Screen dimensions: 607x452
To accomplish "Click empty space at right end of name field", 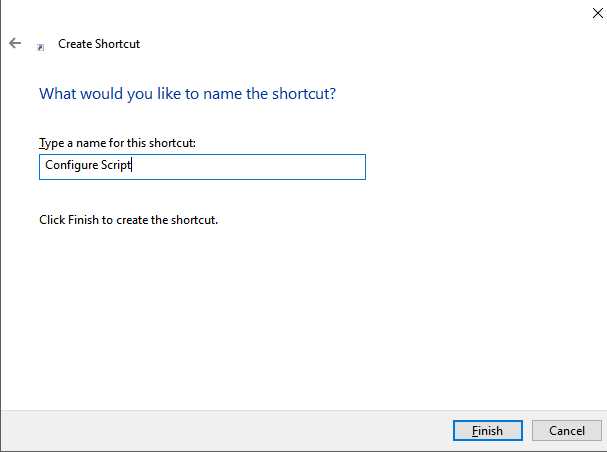I will coord(300,167).
